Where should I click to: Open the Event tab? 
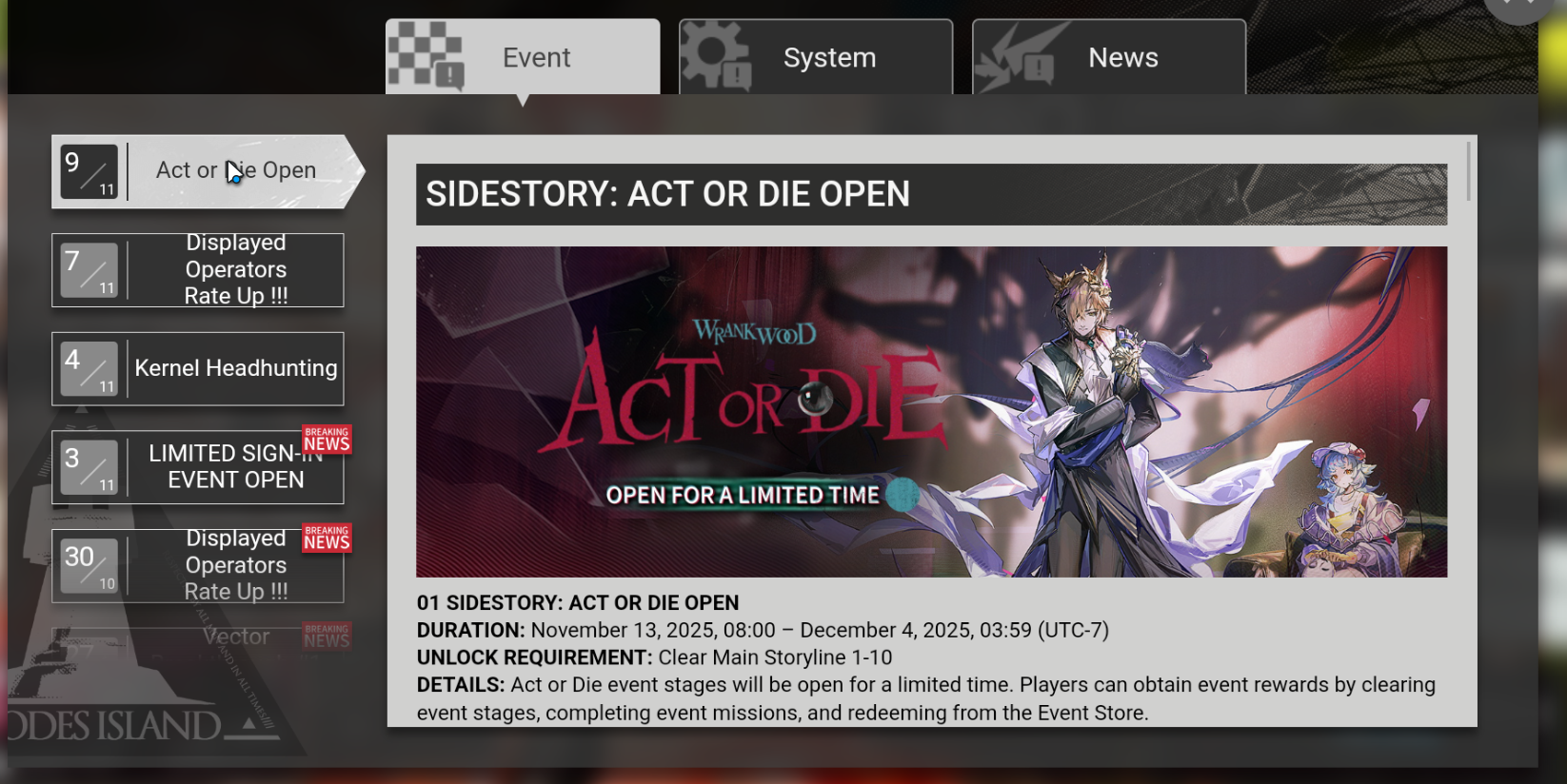[x=523, y=56]
